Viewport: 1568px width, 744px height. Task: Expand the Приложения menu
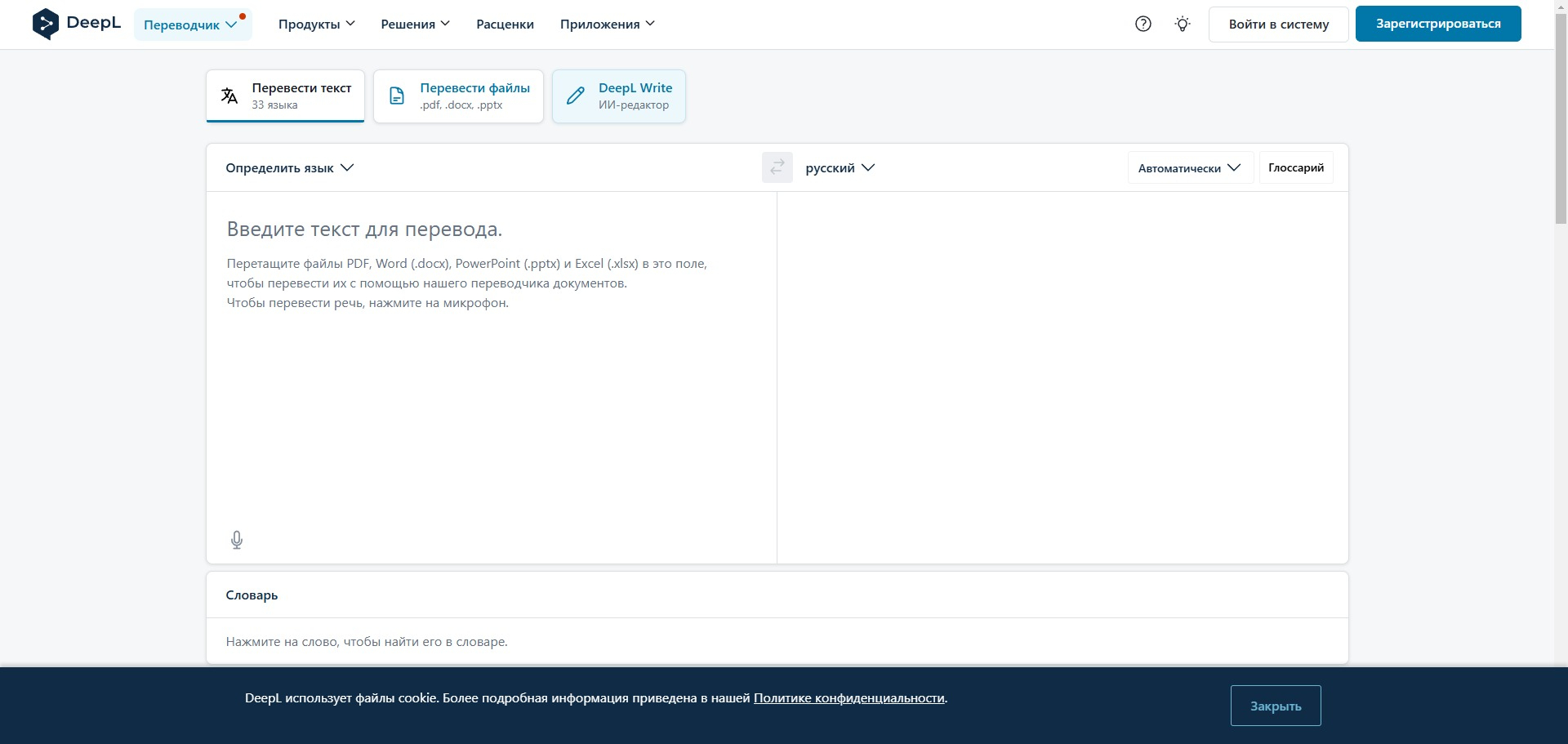pyautogui.click(x=608, y=25)
